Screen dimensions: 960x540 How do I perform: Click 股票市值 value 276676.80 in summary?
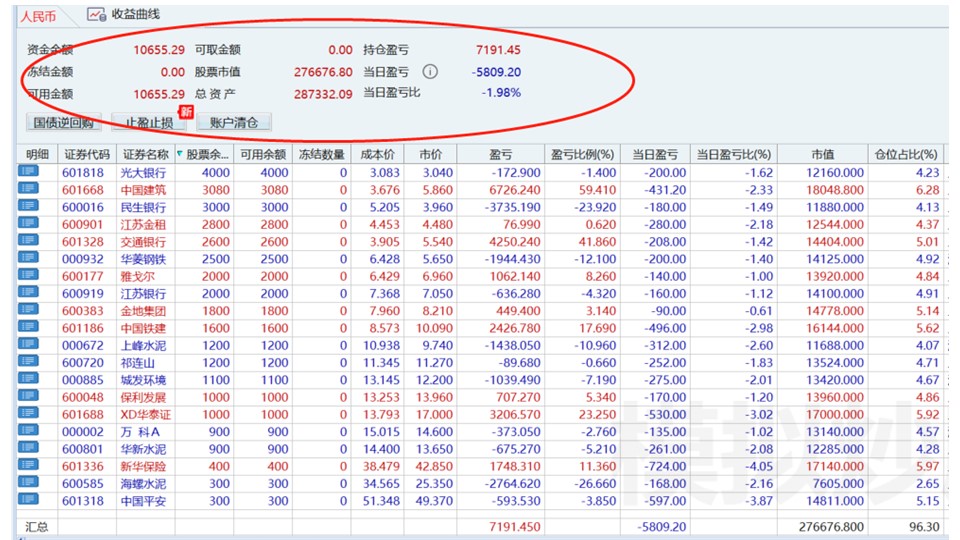pyautogui.click(x=323, y=72)
